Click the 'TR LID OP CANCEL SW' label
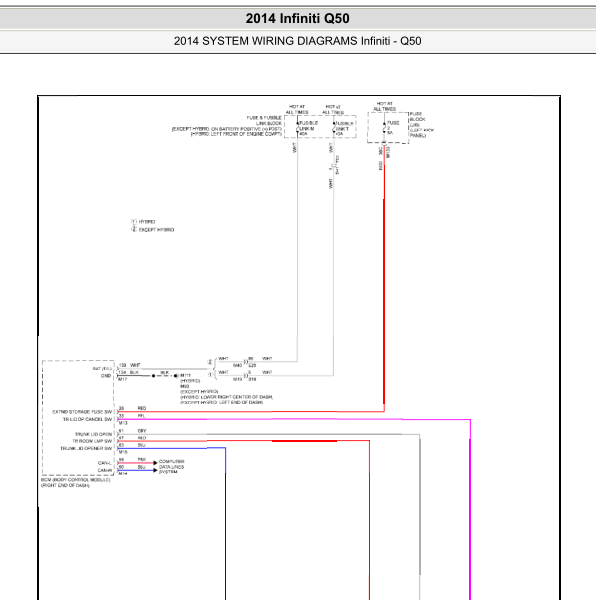The width and height of the screenshot is (596, 600). point(88,419)
